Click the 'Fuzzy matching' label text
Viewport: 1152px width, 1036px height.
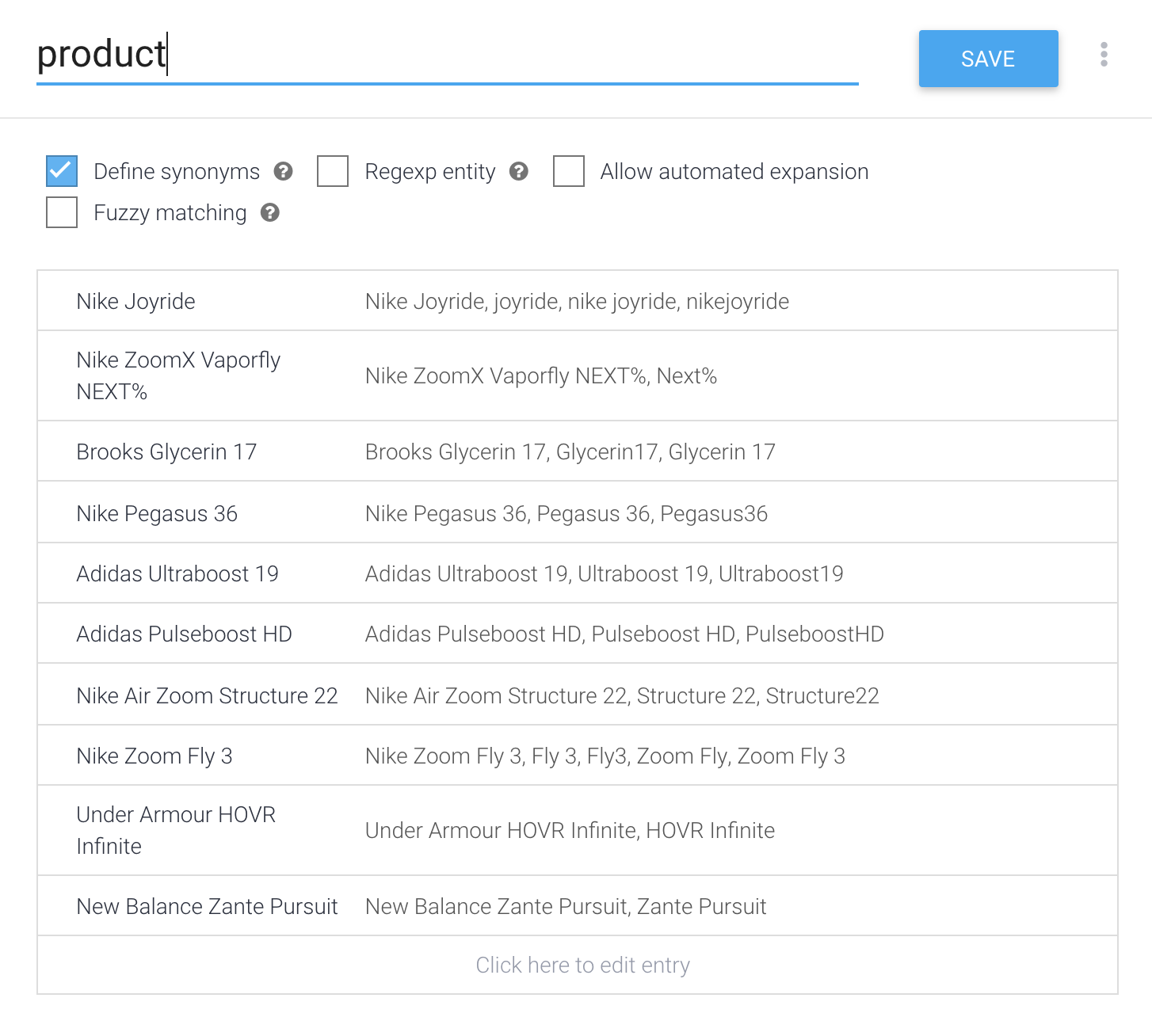click(170, 212)
